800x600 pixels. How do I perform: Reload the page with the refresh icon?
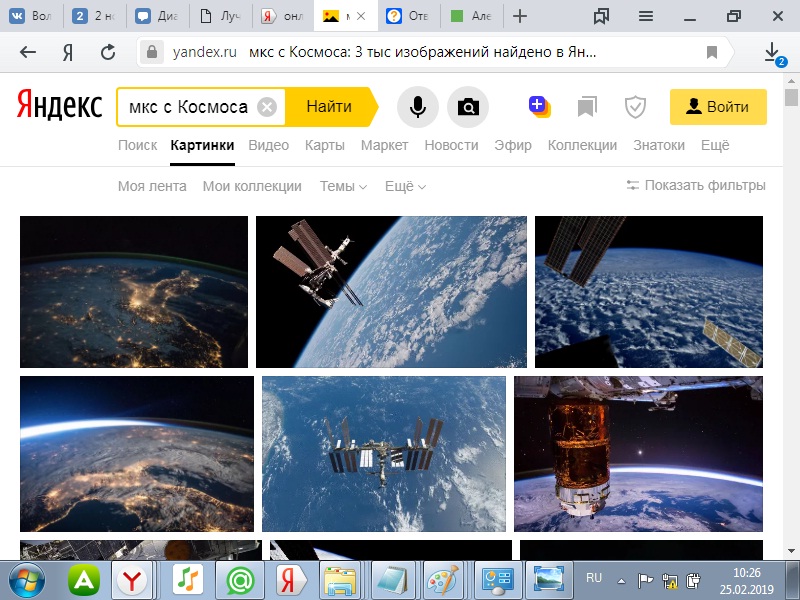108,52
